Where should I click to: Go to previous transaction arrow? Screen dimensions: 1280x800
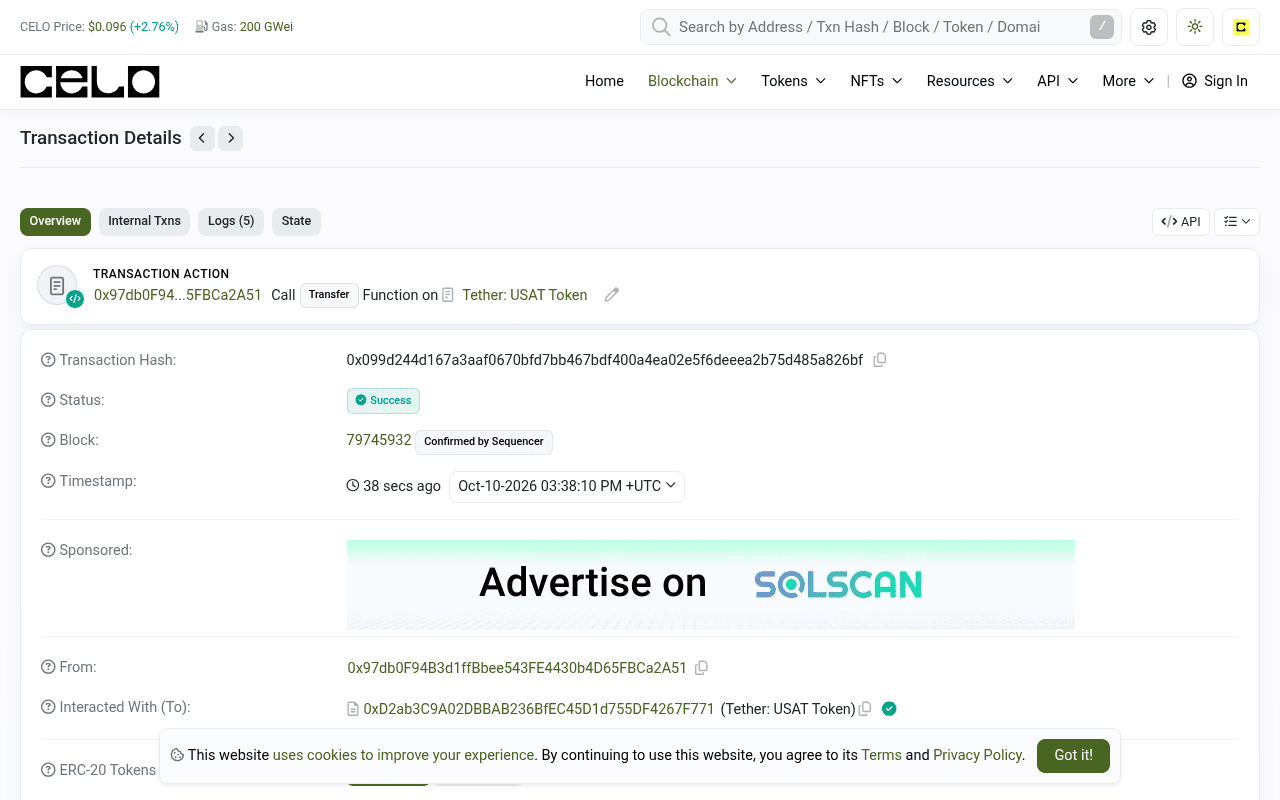click(x=202, y=138)
